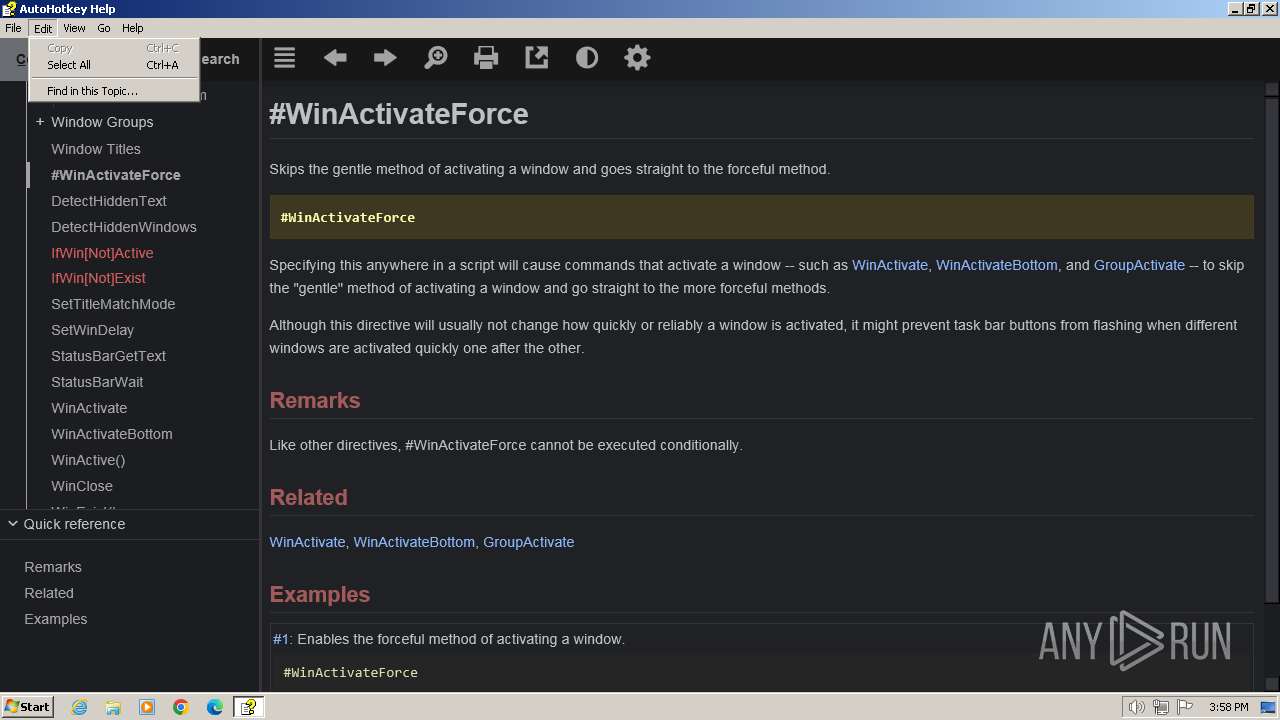Jump to Remarks in Quick reference
The height and width of the screenshot is (720, 1280).
point(53,567)
